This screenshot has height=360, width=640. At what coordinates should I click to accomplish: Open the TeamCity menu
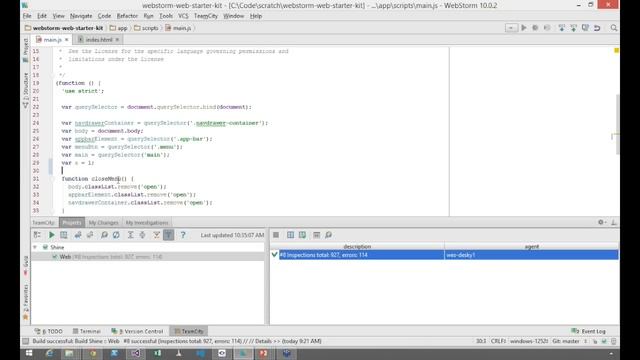click(x=206, y=16)
